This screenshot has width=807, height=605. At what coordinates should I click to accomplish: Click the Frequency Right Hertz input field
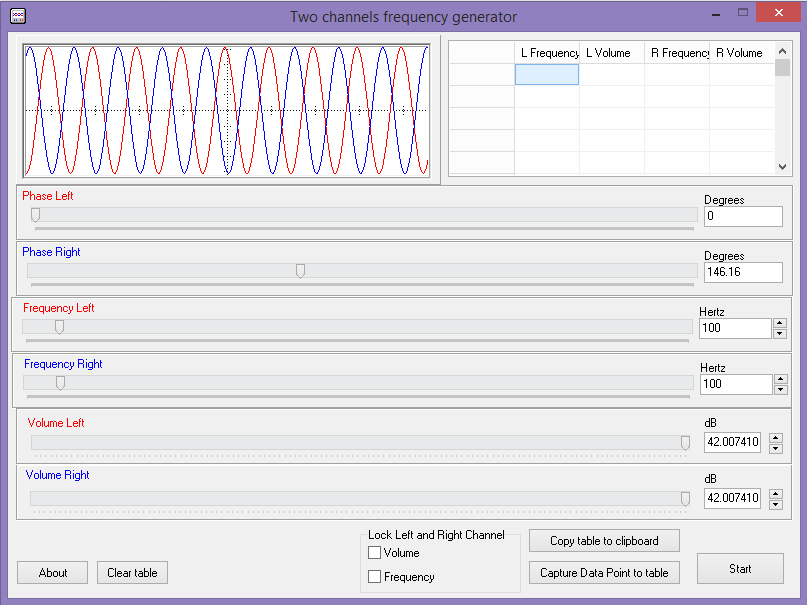point(736,384)
